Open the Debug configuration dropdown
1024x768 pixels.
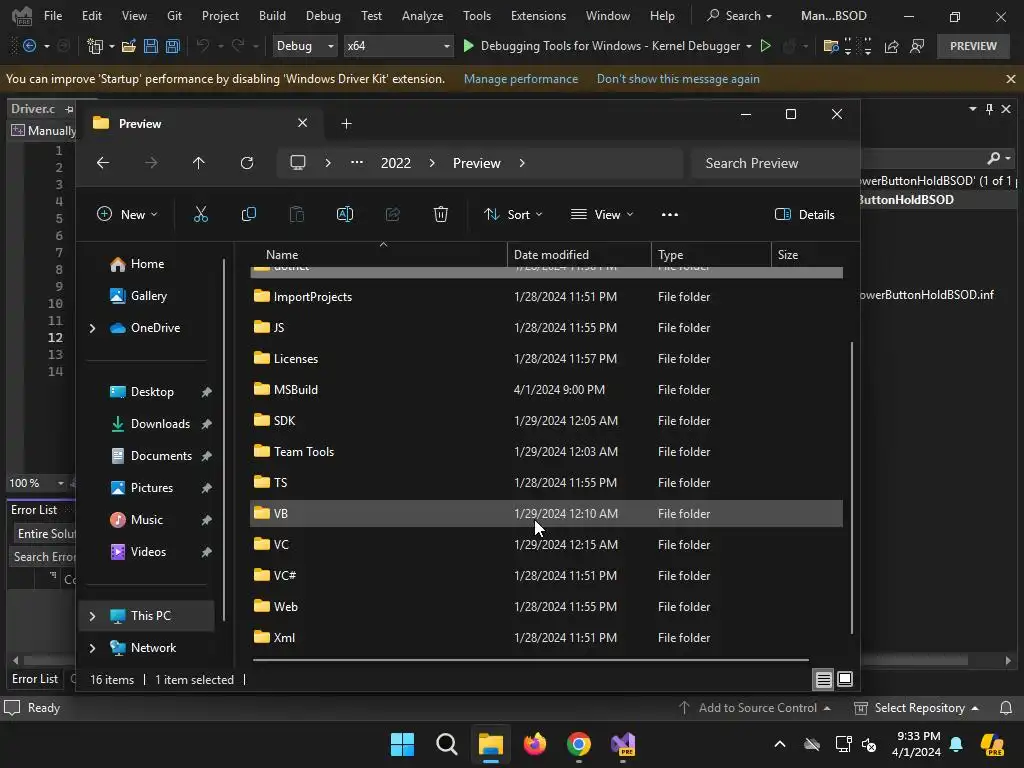pyautogui.click(x=305, y=46)
